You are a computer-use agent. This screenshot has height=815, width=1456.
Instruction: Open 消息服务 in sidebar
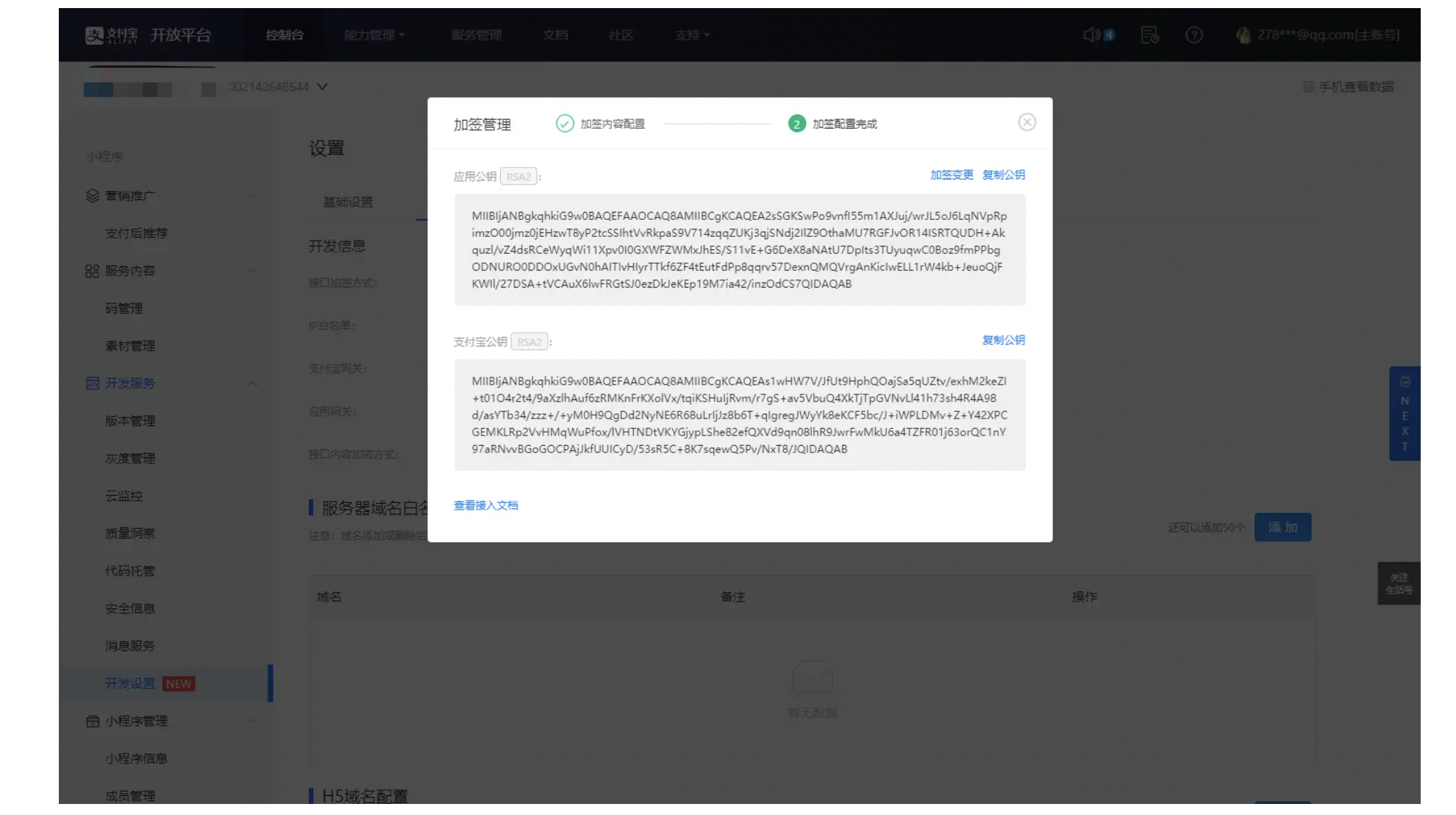coord(130,646)
